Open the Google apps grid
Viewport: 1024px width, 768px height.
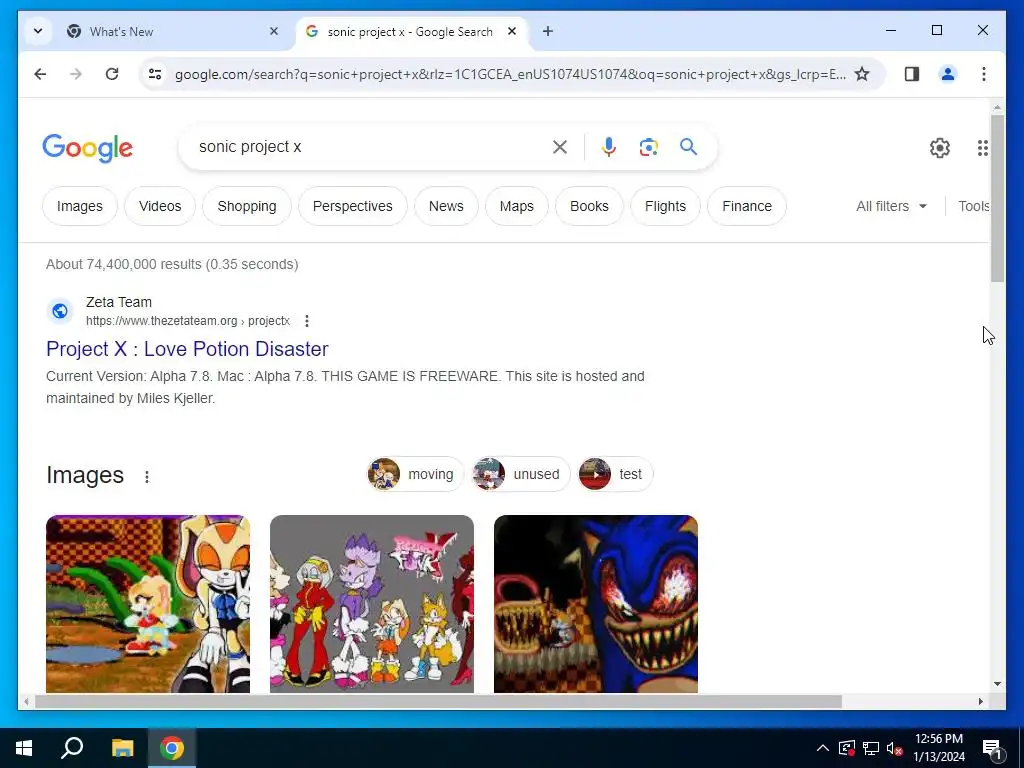[982, 148]
